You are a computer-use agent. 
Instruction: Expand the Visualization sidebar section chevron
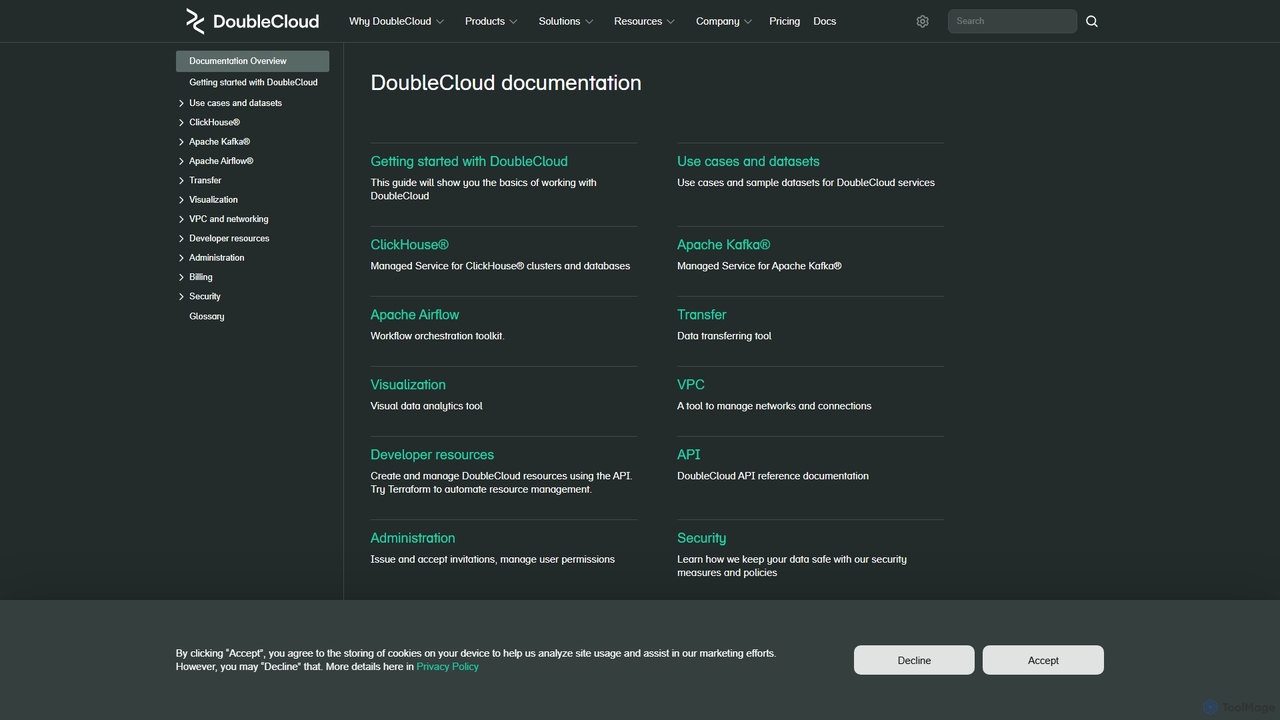click(181, 200)
